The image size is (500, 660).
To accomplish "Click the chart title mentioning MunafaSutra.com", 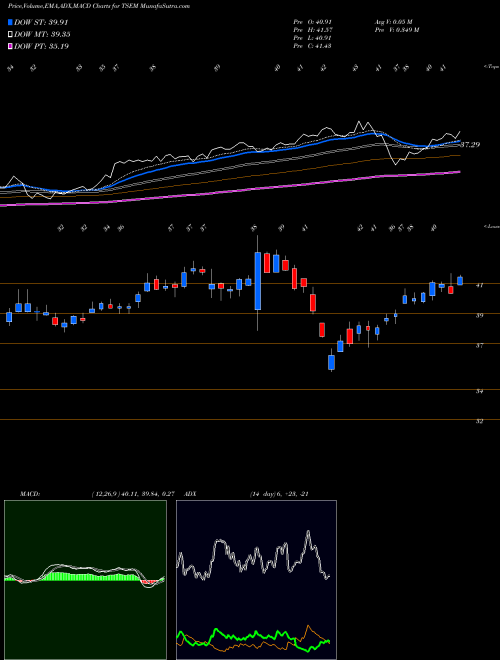I will coord(98,6).
